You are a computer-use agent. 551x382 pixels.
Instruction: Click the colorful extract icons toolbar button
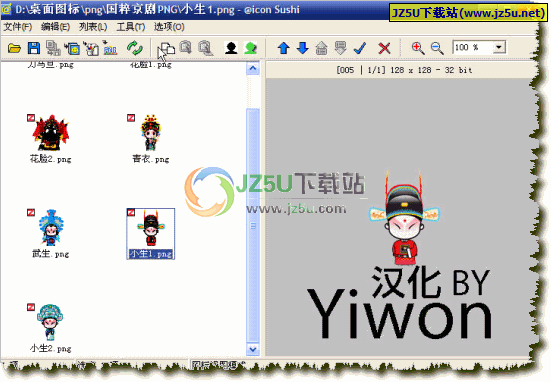[91, 48]
